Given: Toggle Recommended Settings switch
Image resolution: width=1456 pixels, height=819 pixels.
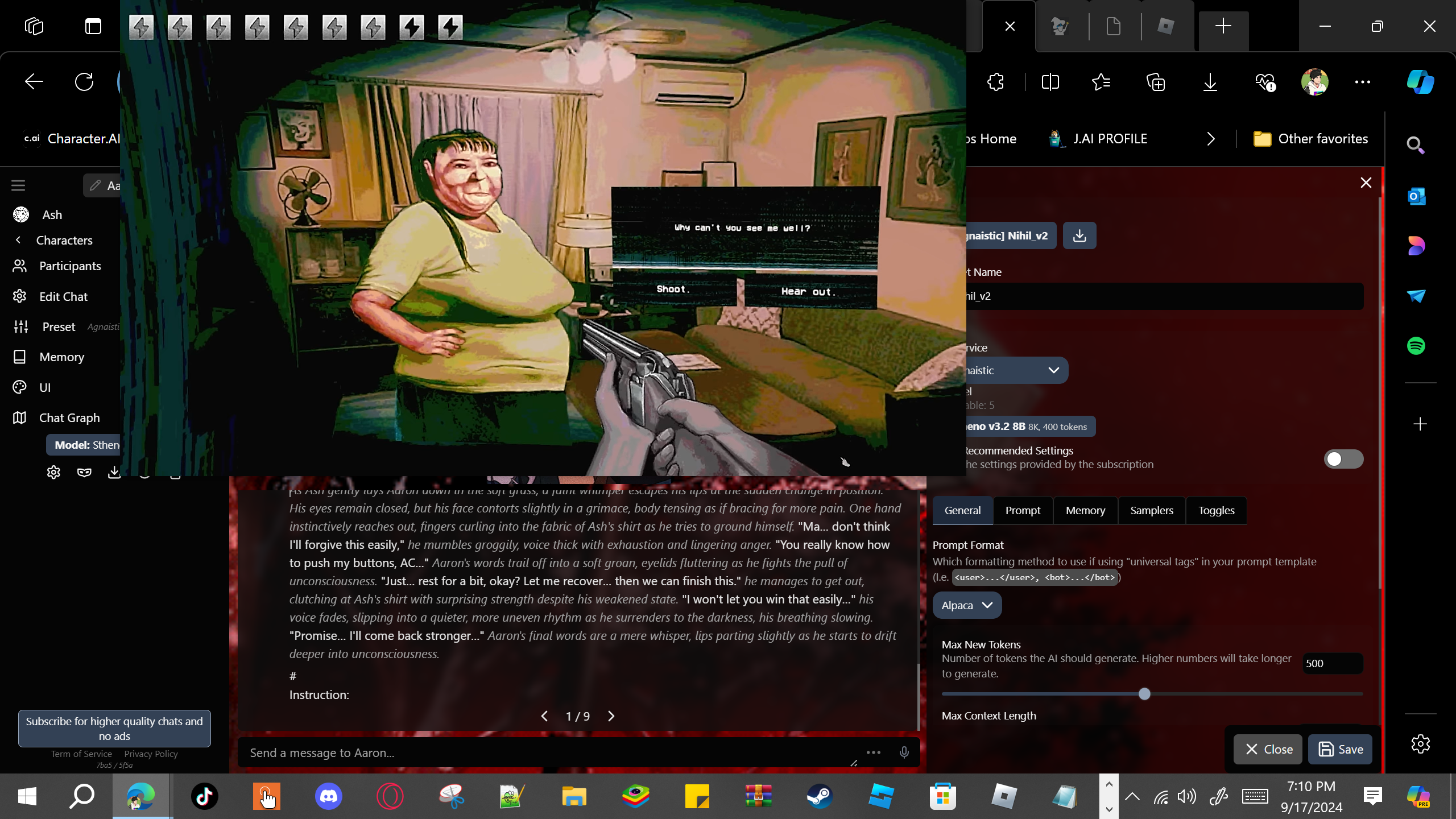Looking at the screenshot, I should (1343, 459).
